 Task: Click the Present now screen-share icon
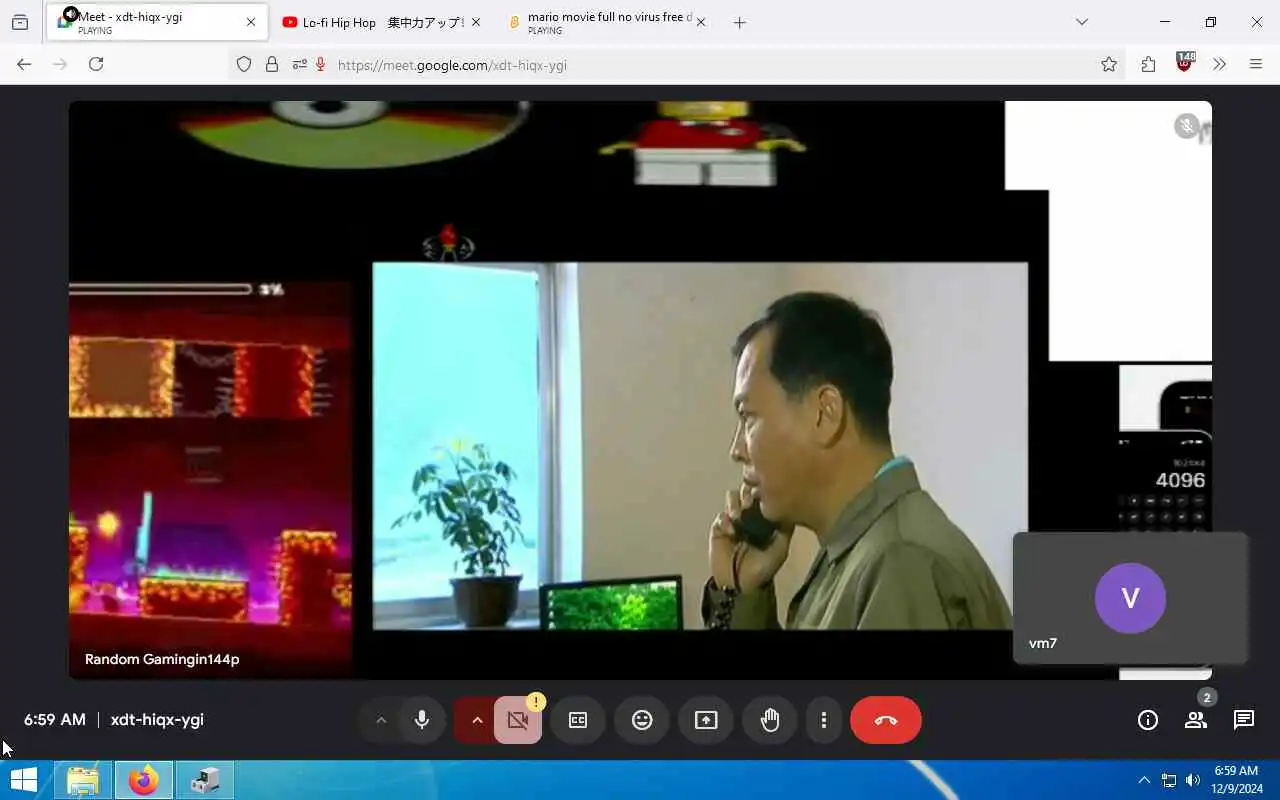(706, 720)
